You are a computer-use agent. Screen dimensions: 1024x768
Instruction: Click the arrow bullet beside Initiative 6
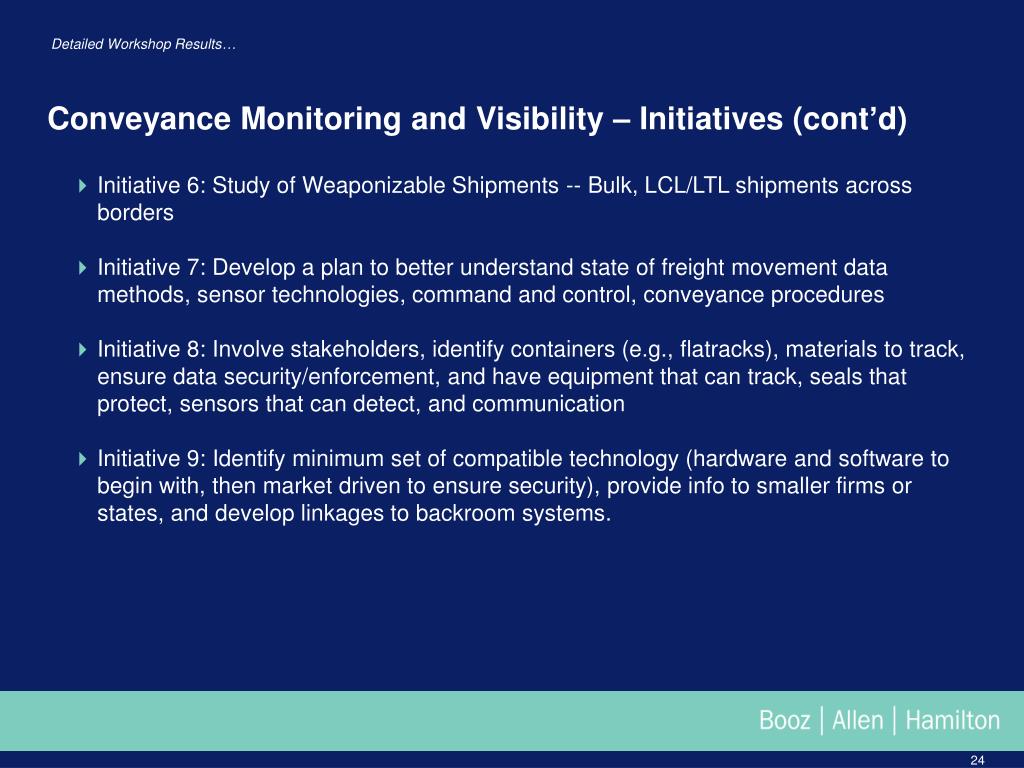82,186
